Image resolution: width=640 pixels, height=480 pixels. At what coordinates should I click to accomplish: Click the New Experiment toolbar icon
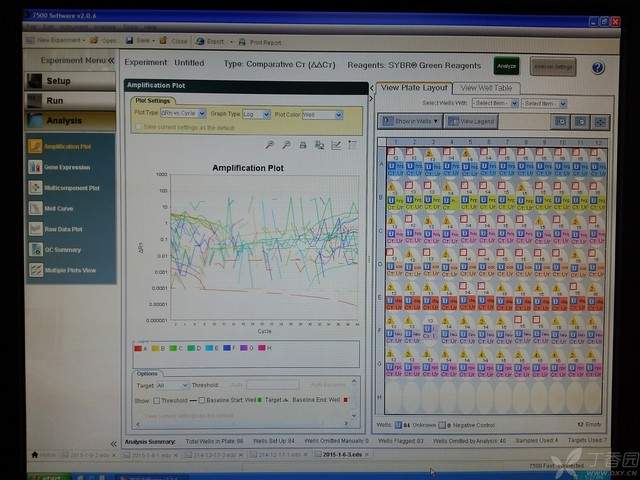point(30,40)
